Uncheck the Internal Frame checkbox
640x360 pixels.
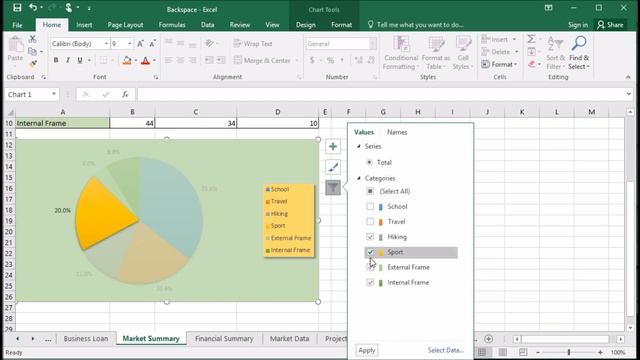[370, 282]
